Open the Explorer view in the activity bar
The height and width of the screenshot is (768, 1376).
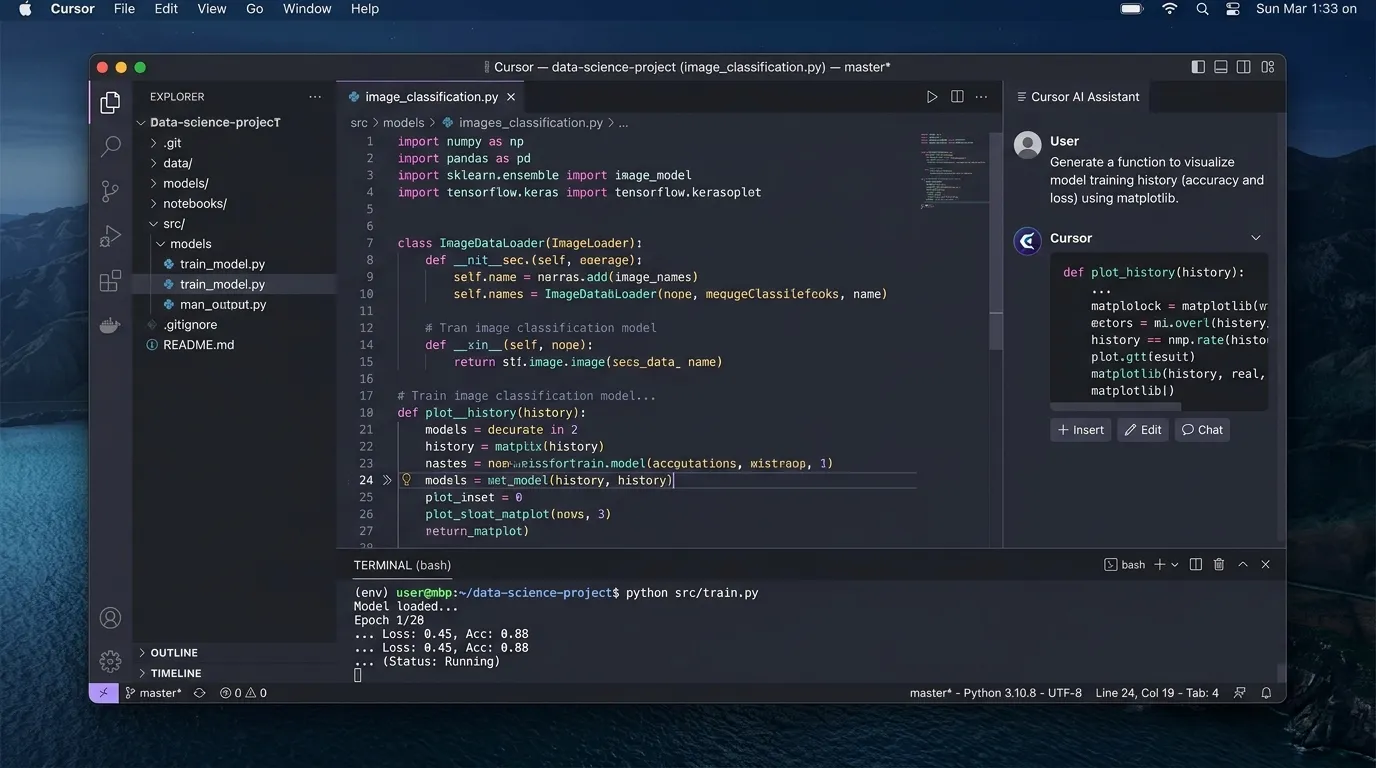(111, 102)
